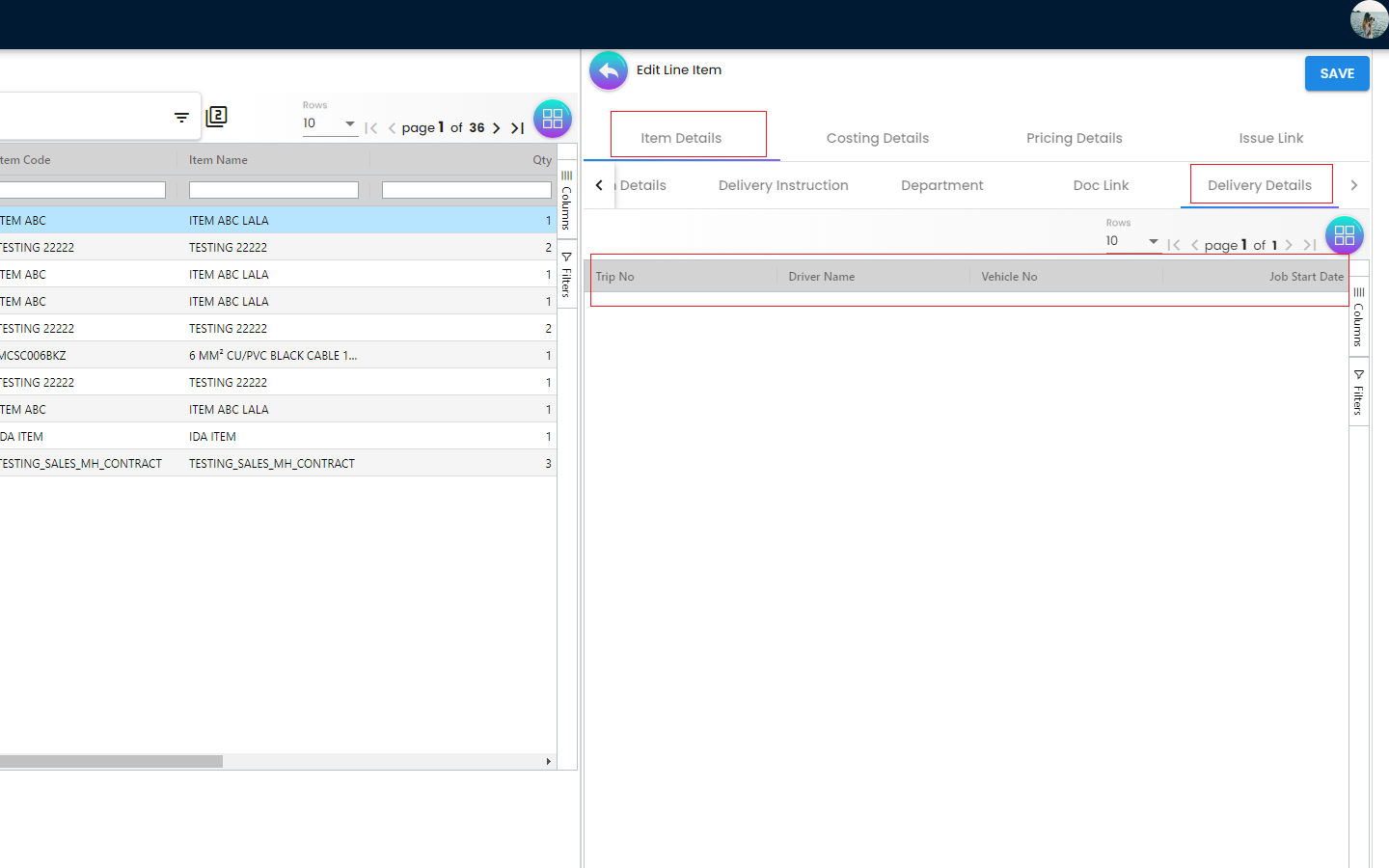Click the filter icon in left search bar
Image resolution: width=1389 pixels, height=868 pixels.
(x=181, y=118)
